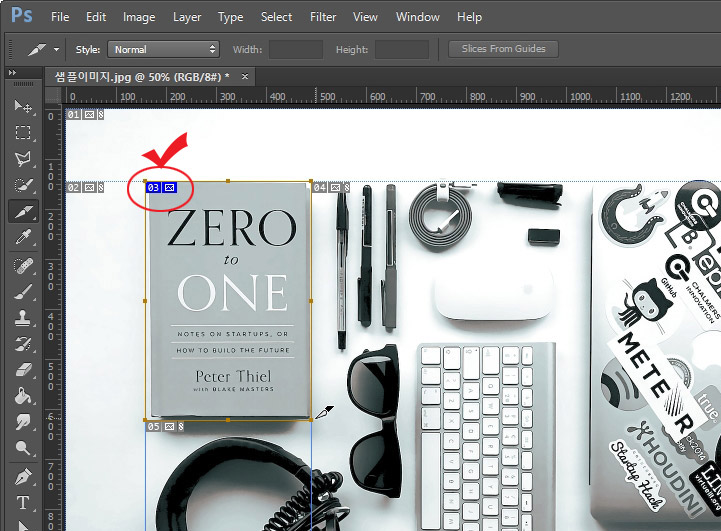Open the Window menu
Screen dimensions: 721x531
point(418,17)
